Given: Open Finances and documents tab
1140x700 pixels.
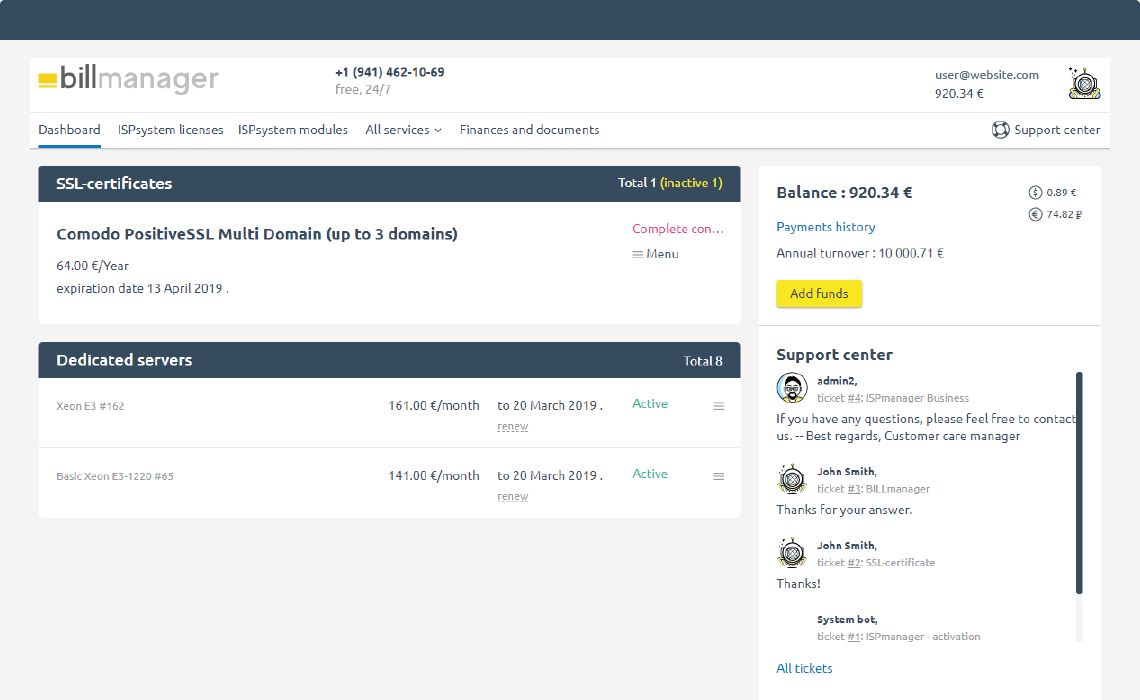Looking at the screenshot, I should point(529,129).
